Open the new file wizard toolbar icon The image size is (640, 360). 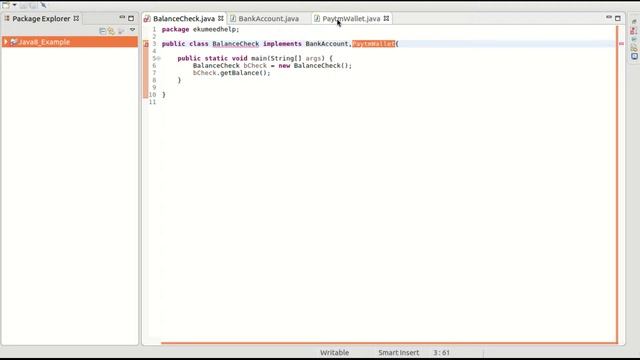(x=6, y=5)
